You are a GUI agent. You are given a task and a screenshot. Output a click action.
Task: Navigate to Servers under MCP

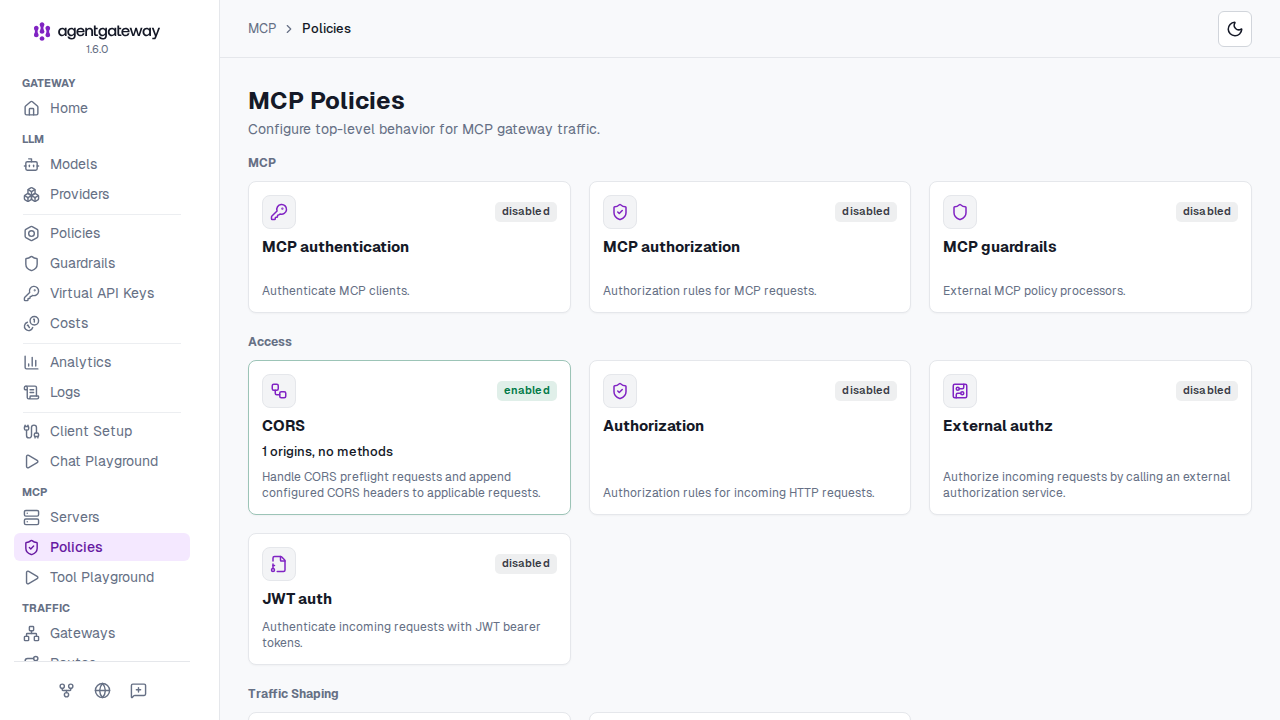click(102, 517)
